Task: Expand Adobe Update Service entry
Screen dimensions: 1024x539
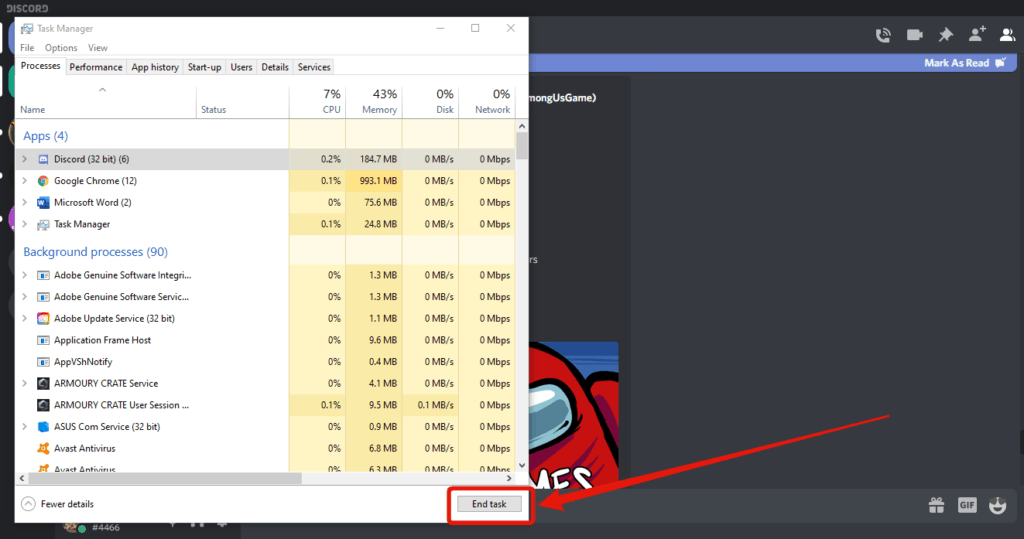Action: [25, 318]
